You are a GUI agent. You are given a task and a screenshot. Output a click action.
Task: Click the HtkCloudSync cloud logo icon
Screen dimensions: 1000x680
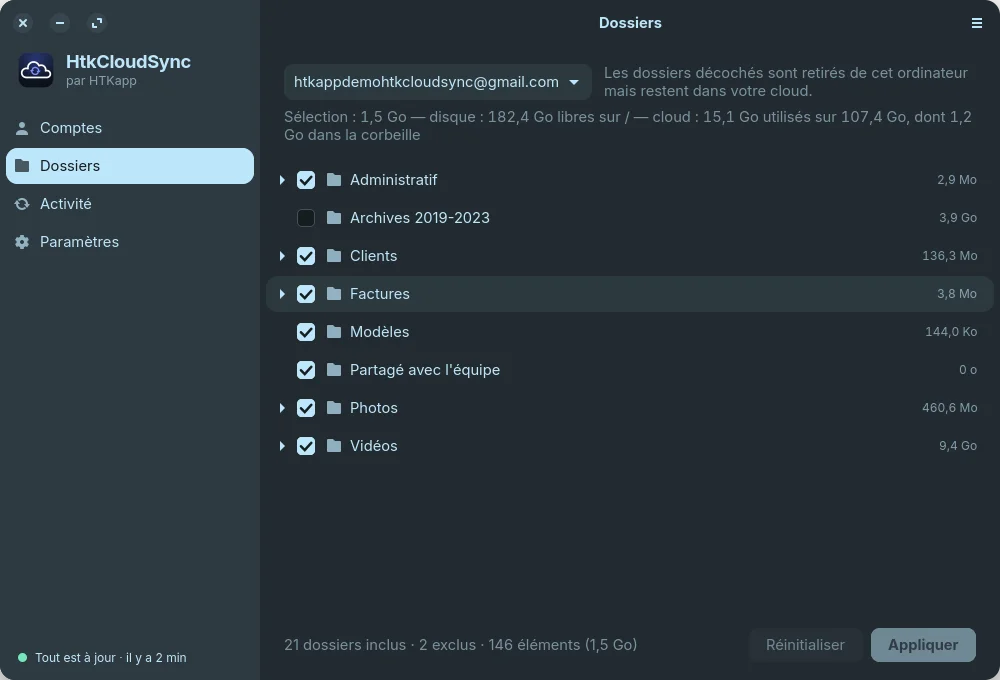point(36,70)
